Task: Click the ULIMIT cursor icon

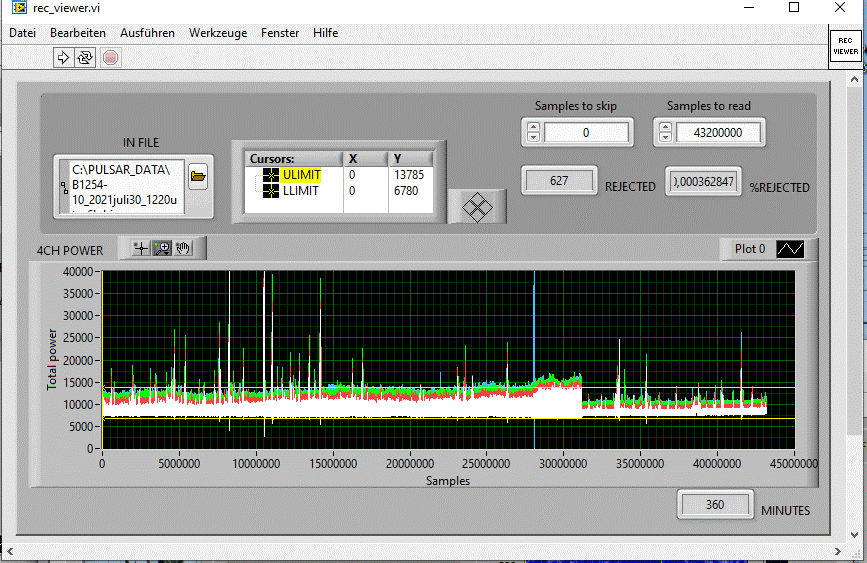Action: [x=271, y=175]
